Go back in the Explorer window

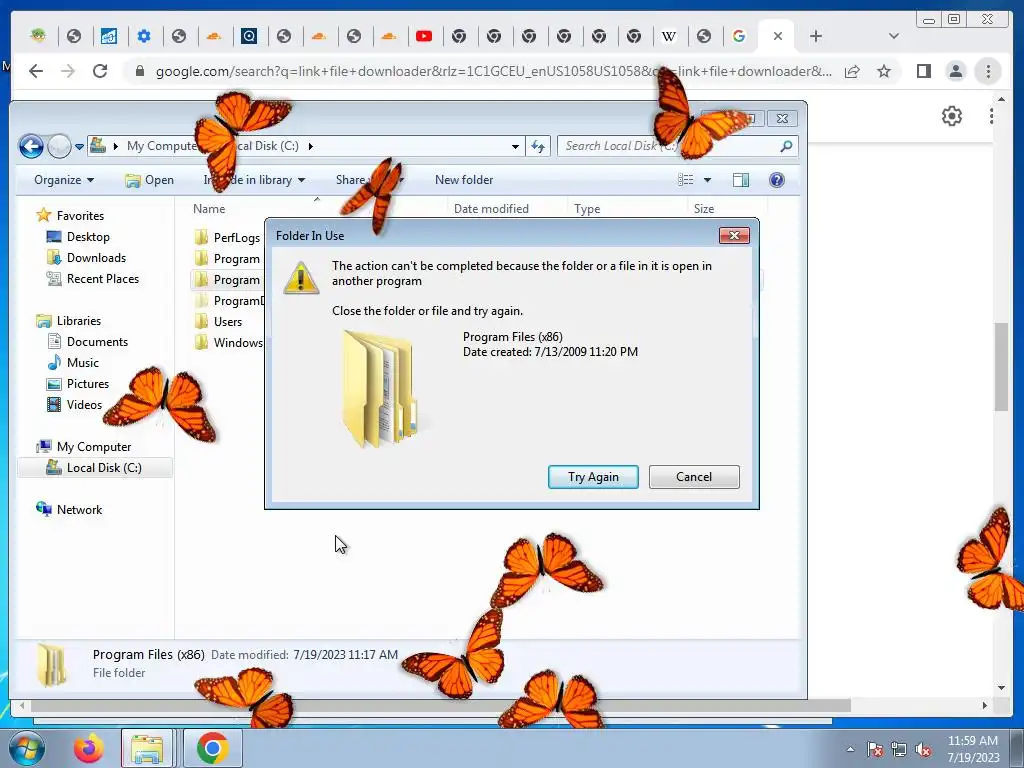[x=31, y=146]
